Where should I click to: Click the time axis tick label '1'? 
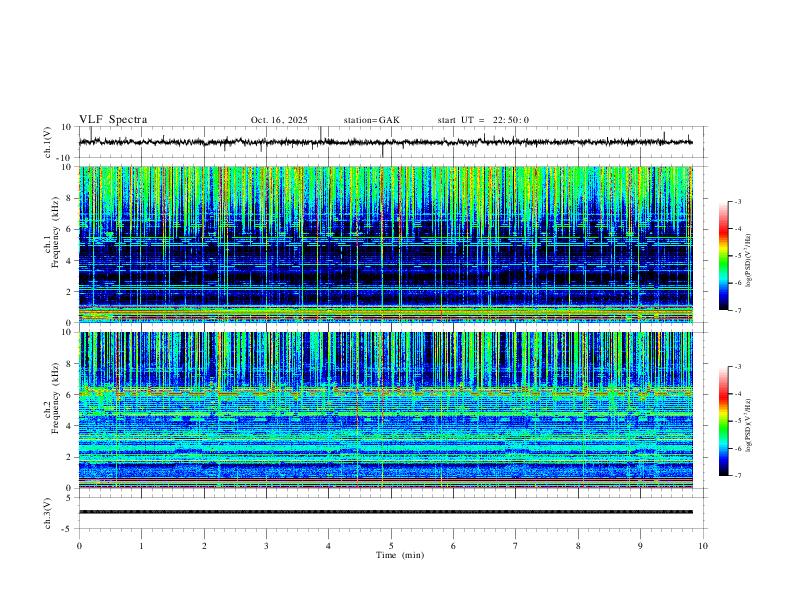[x=141, y=546]
